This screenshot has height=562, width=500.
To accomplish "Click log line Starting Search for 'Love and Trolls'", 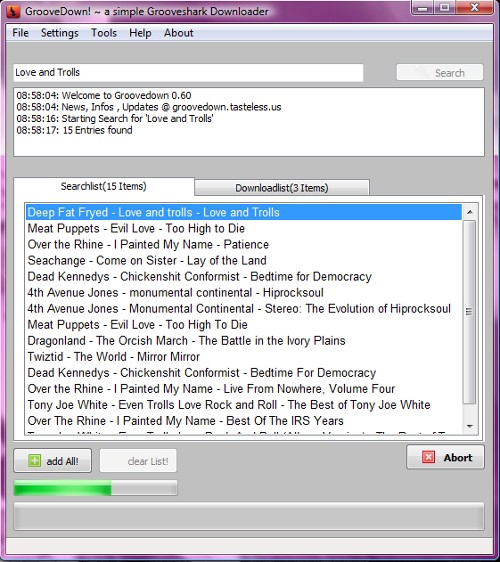I will click(x=115, y=118).
